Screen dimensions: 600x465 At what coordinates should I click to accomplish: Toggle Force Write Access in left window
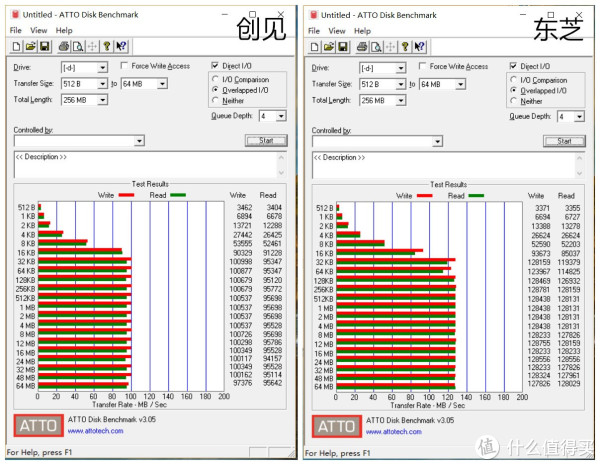124,66
